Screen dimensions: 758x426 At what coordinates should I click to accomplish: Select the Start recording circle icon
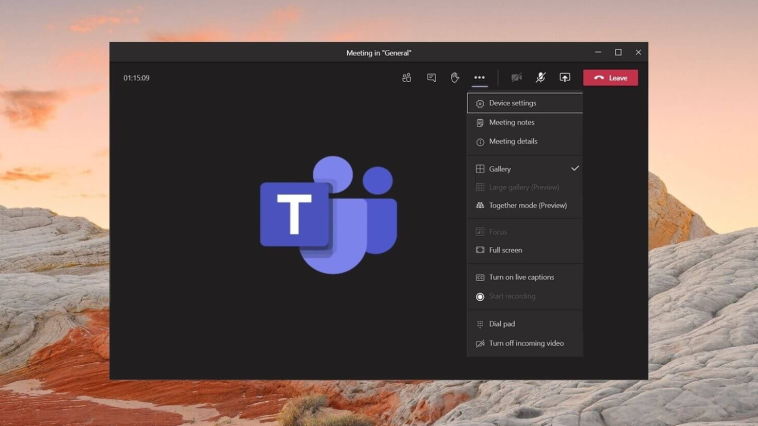pos(480,296)
